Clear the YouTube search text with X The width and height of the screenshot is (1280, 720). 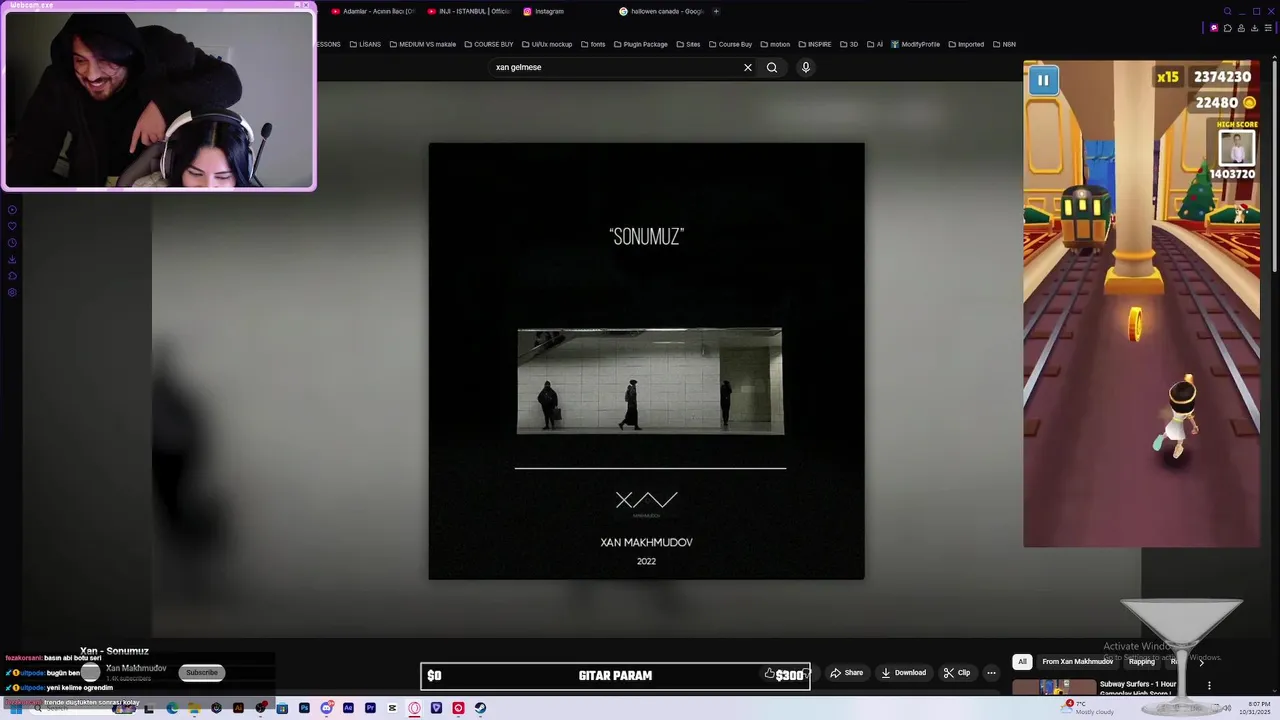(x=747, y=67)
